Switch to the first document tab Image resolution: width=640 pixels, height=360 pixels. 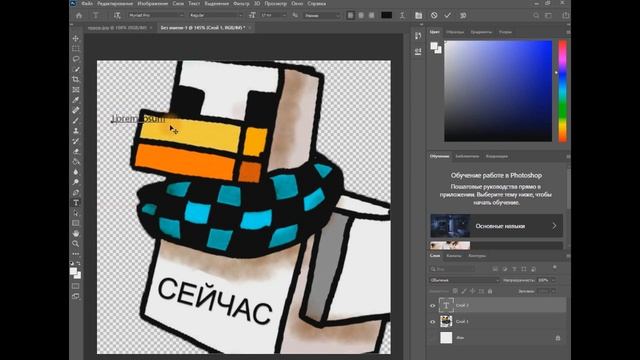coord(117,28)
